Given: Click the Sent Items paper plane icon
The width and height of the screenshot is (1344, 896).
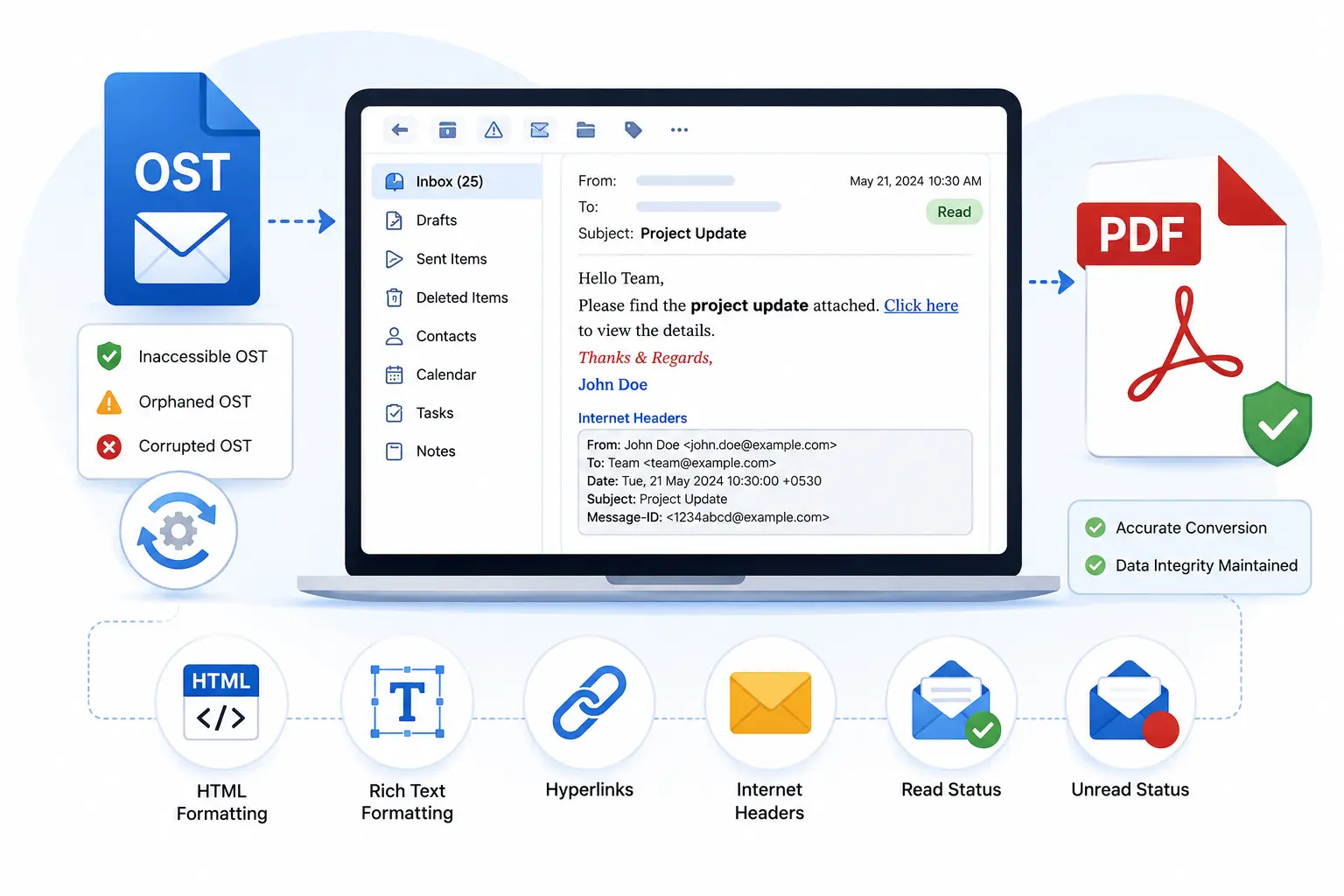Looking at the screenshot, I should point(395,259).
